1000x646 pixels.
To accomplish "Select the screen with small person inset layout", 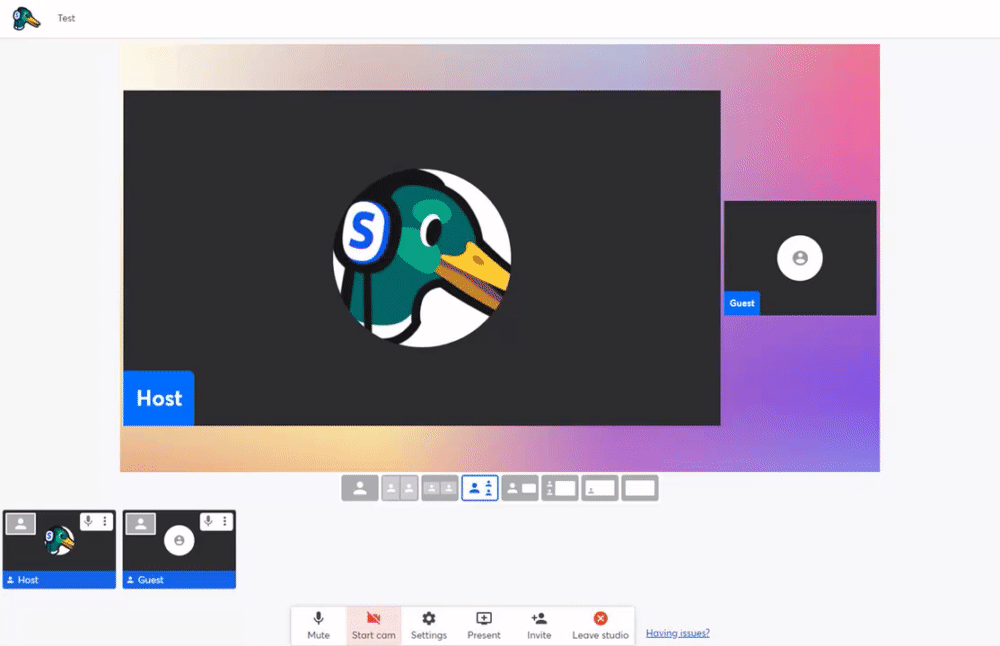I will (600, 488).
